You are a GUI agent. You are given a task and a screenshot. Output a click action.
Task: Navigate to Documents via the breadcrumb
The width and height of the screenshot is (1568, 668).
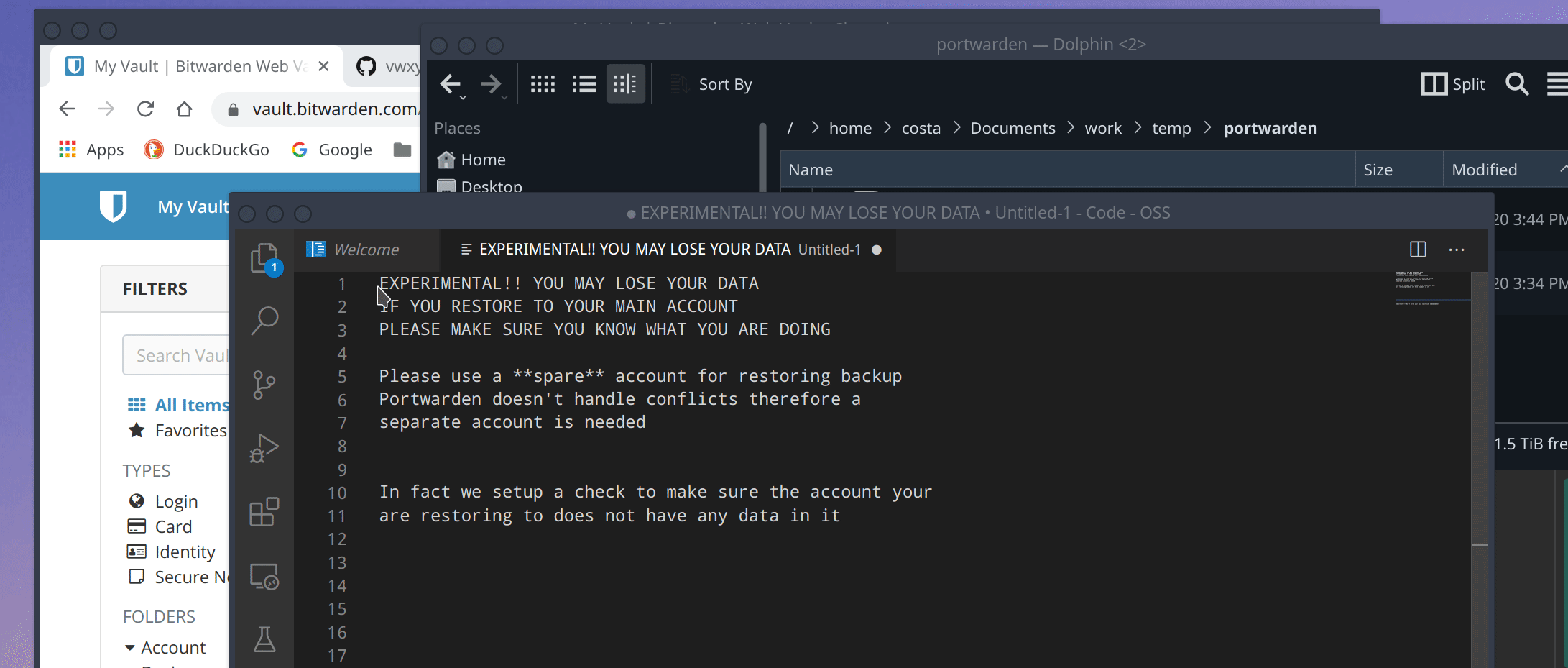click(1013, 128)
